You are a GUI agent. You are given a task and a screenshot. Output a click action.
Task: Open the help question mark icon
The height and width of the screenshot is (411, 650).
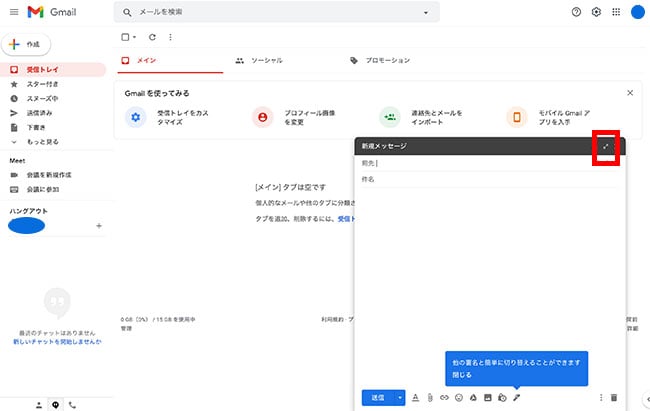[576, 12]
